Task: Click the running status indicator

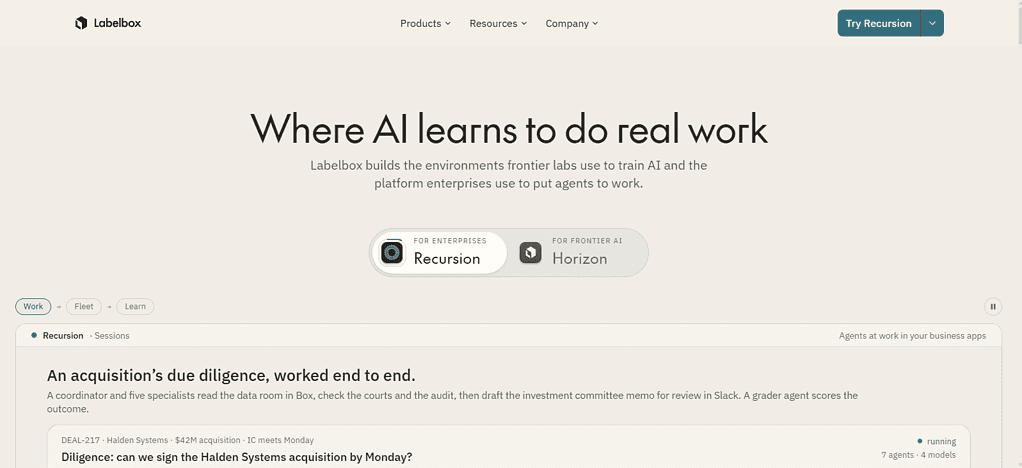Action: click(x=937, y=441)
